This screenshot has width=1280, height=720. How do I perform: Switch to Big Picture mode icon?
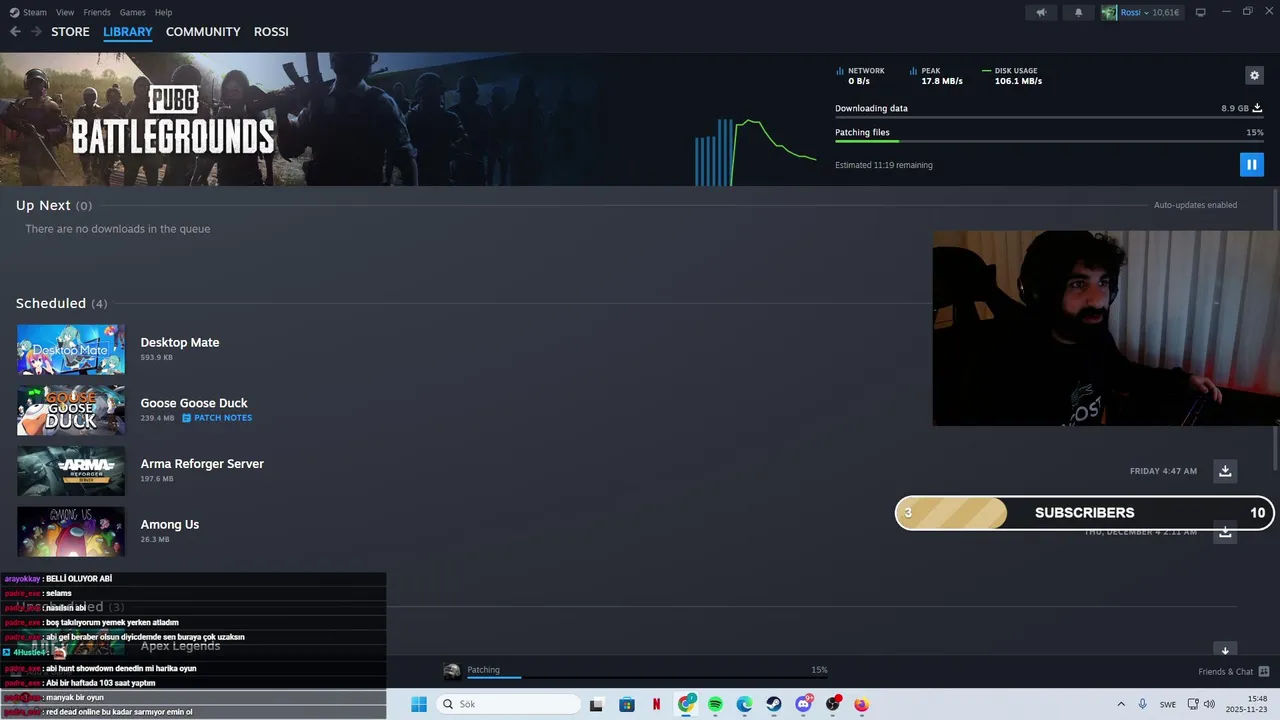click(1201, 12)
